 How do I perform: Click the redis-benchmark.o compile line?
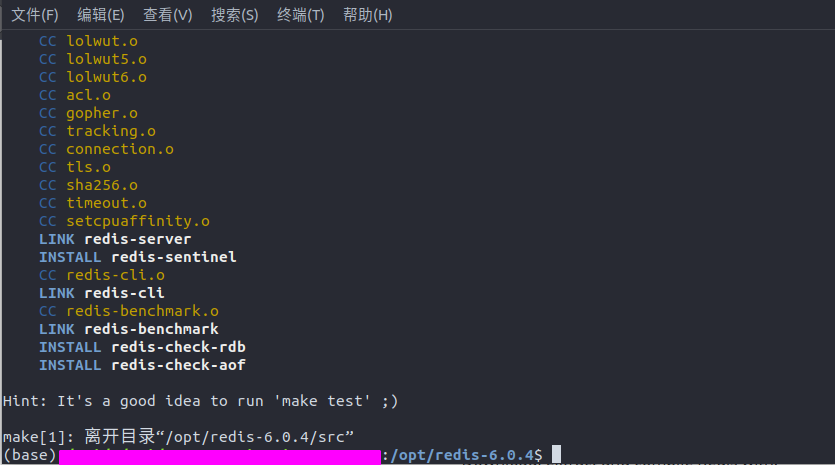click(x=129, y=311)
